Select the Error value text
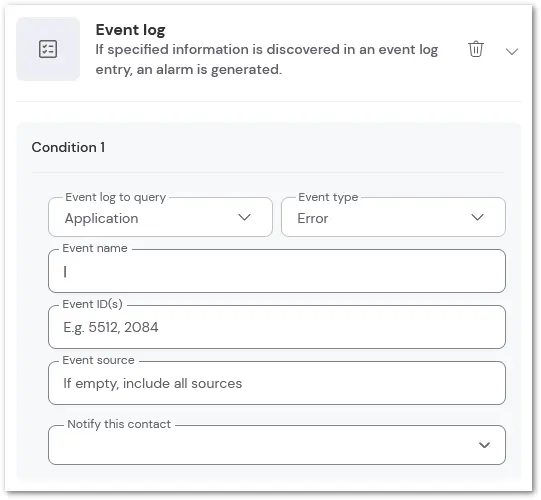 [x=313, y=218]
